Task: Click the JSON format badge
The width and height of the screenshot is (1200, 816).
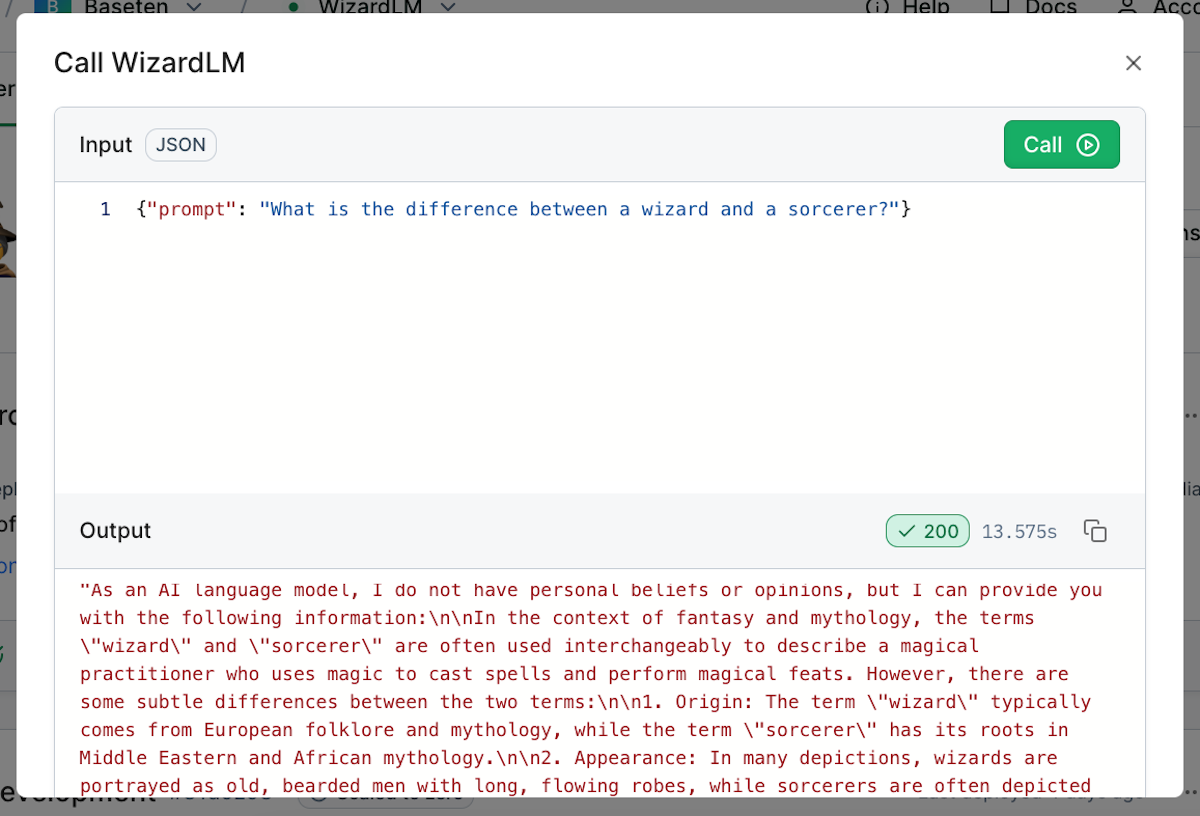Action: click(181, 145)
